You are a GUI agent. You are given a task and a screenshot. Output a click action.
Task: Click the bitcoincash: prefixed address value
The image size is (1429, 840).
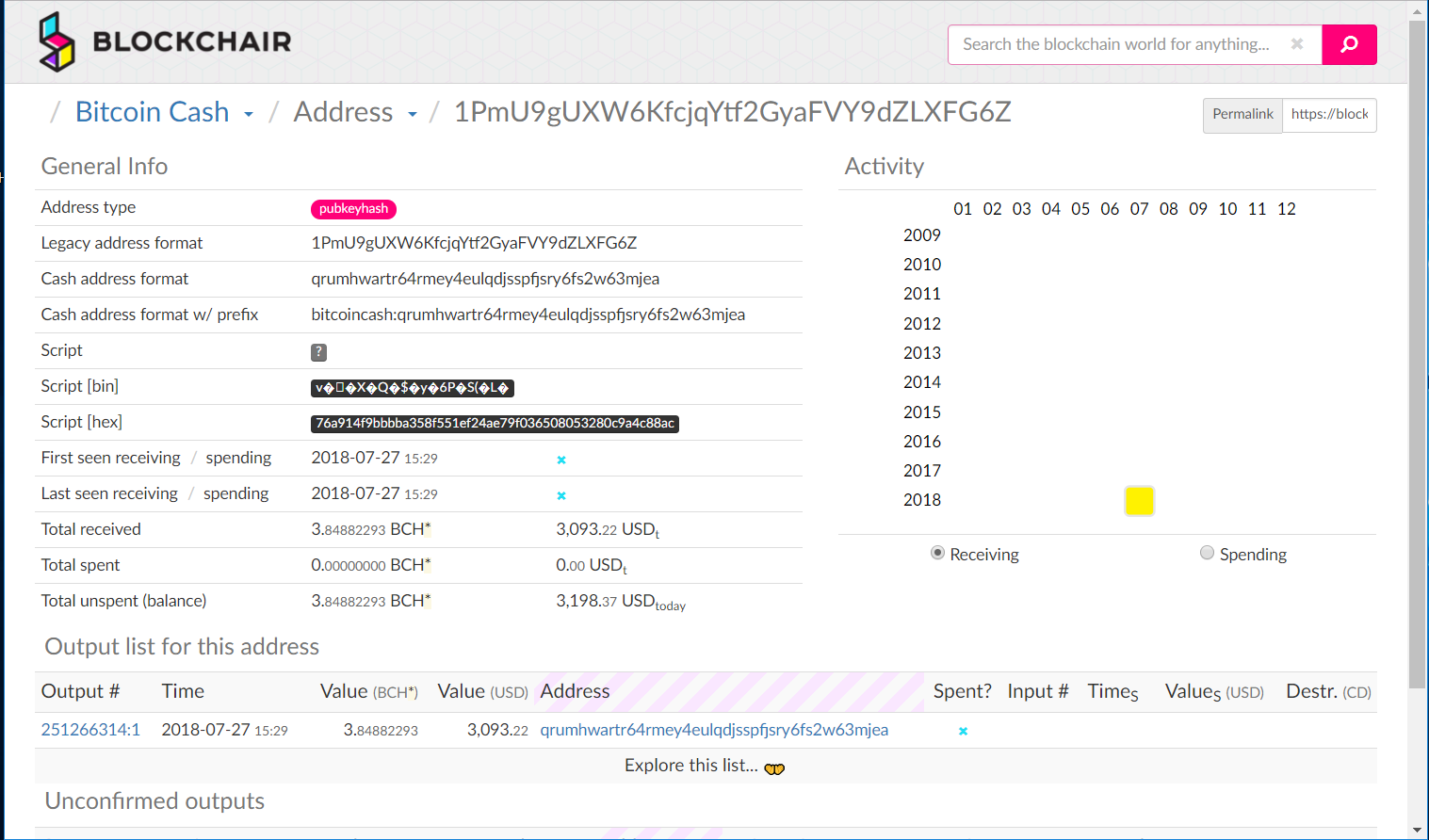pyautogui.click(x=528, y=315)
